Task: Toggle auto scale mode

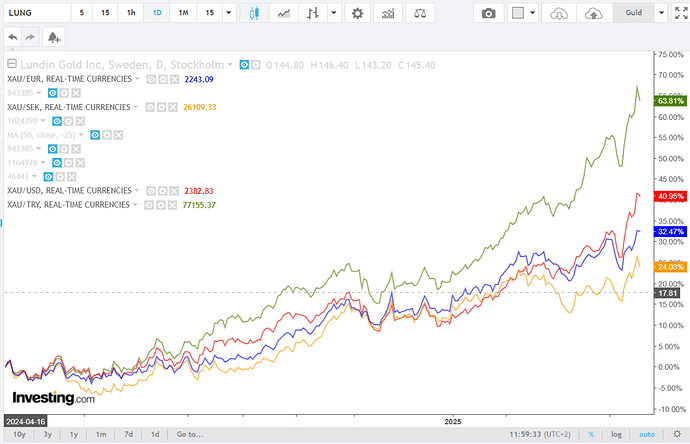Action: pyautogui.click(x=647, y=434)
